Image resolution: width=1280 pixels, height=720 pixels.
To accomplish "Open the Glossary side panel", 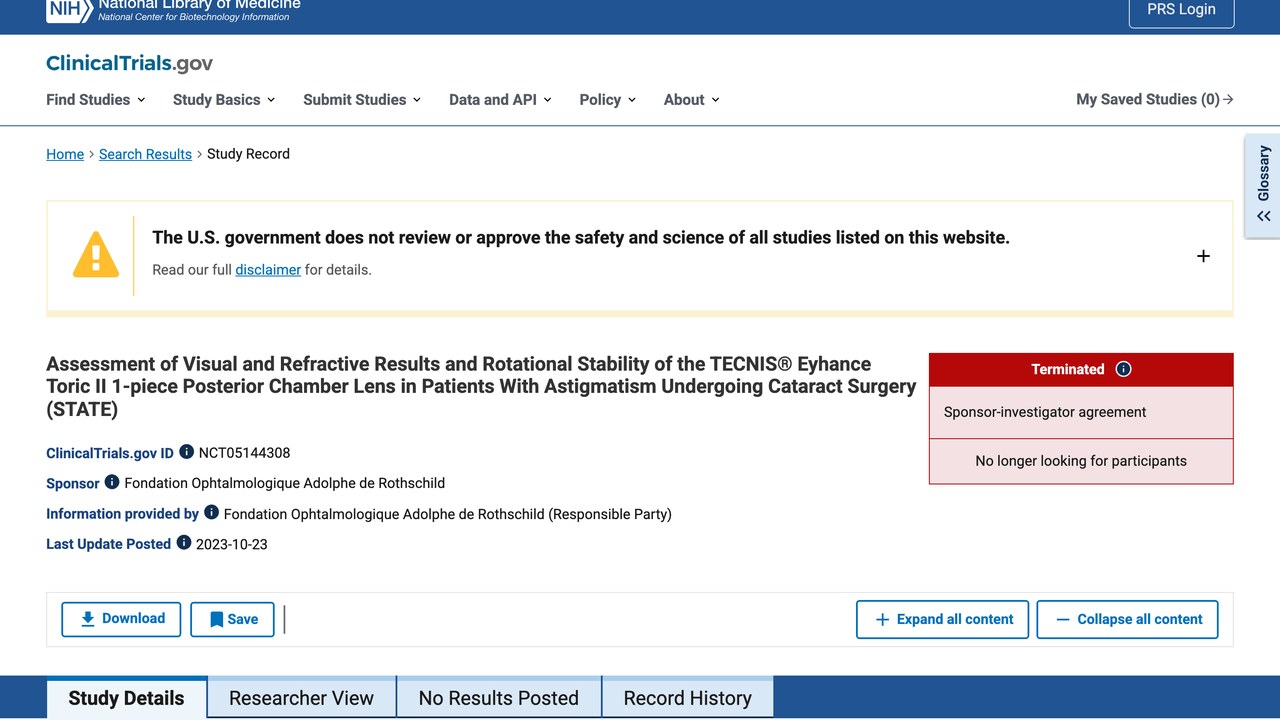I will coord(1263,186).
